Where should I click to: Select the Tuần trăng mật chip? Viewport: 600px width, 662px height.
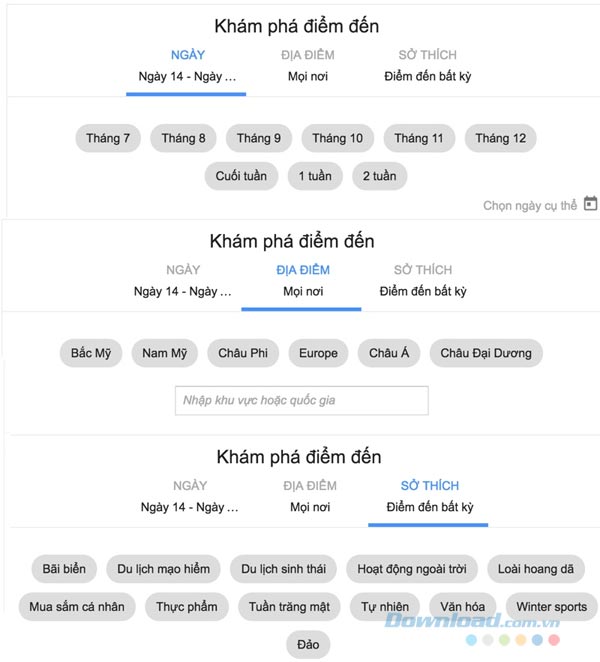(x=289, y=607)
